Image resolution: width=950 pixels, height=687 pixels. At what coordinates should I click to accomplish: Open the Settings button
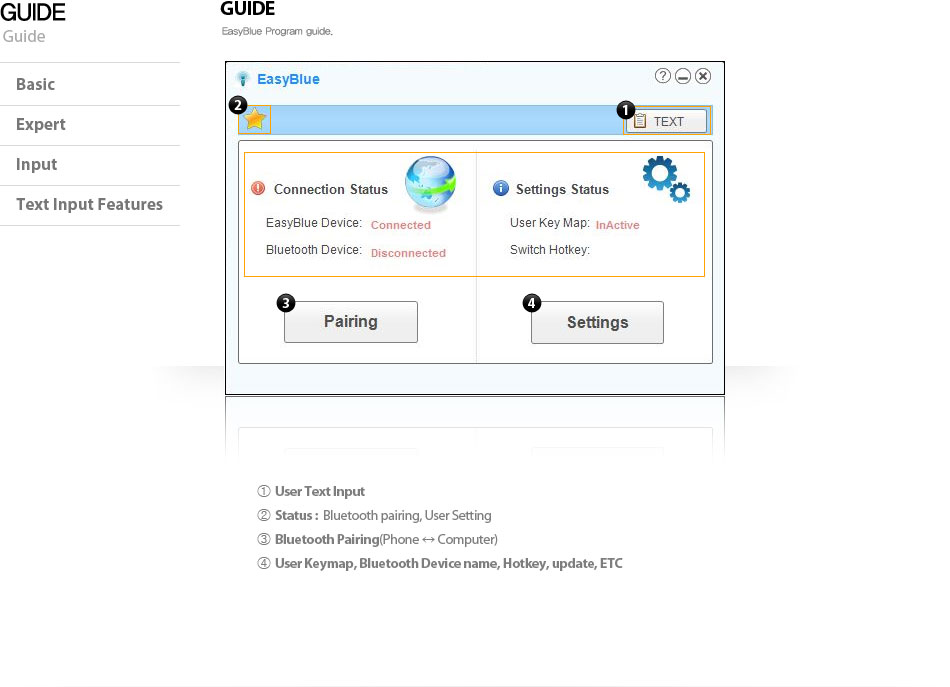click(x=597, y=322)
